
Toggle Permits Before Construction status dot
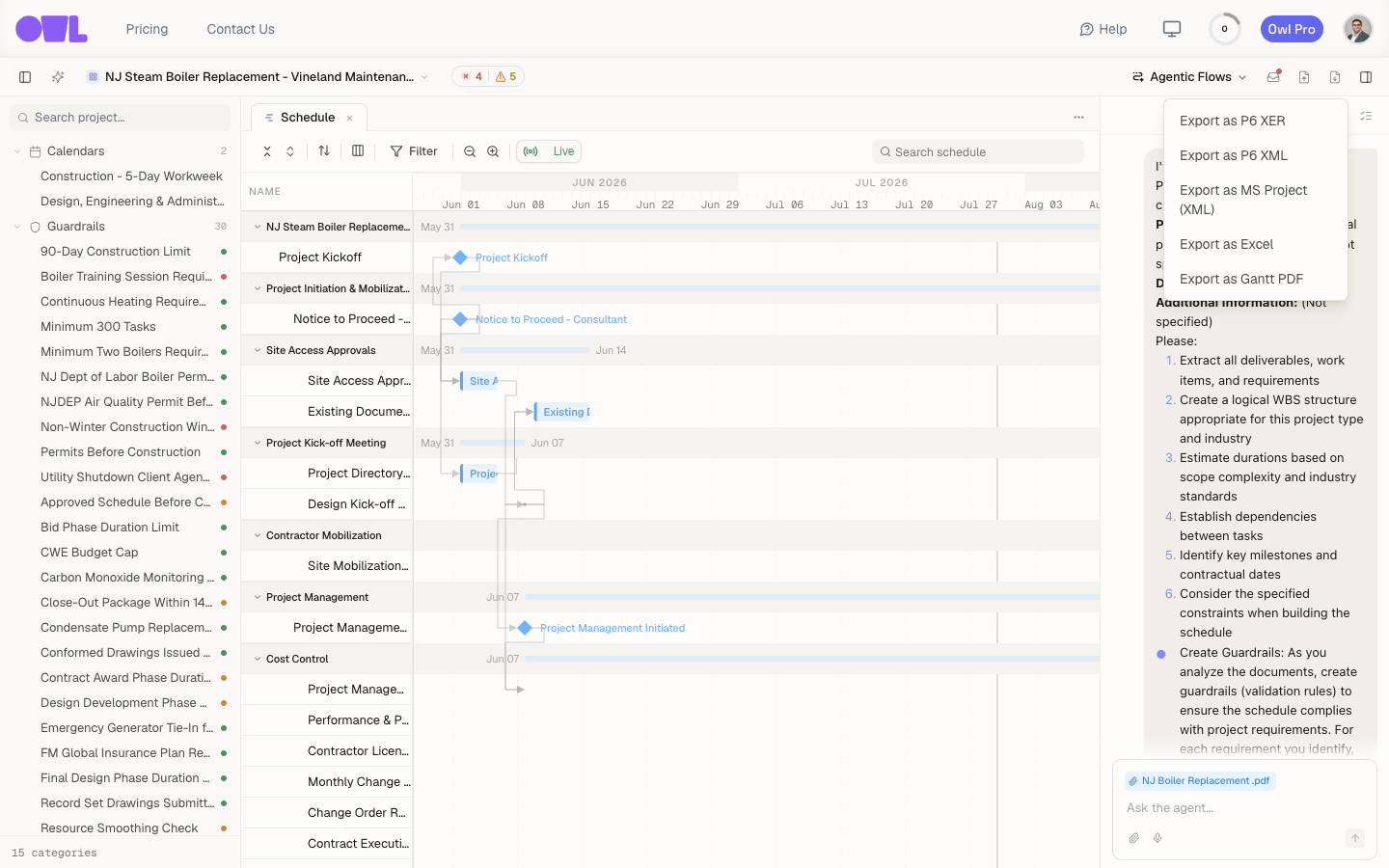[224, 452]
